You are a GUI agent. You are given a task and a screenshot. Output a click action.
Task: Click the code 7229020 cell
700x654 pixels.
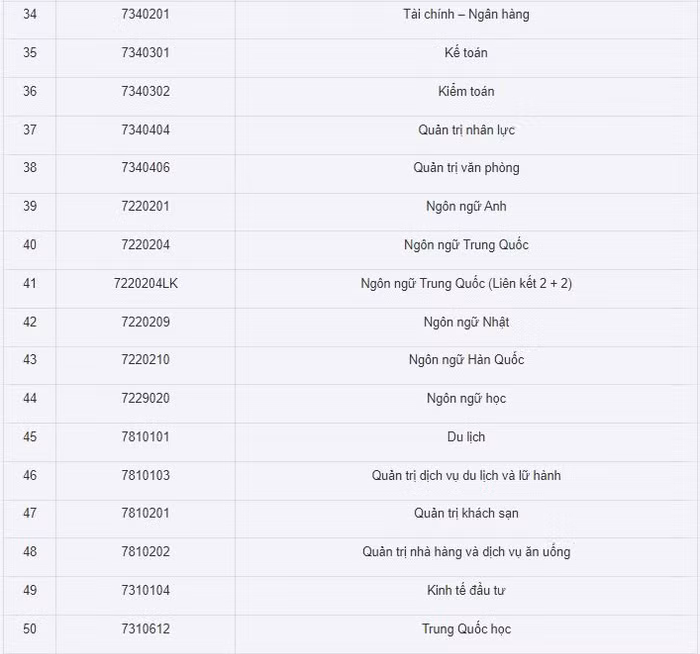145,398
